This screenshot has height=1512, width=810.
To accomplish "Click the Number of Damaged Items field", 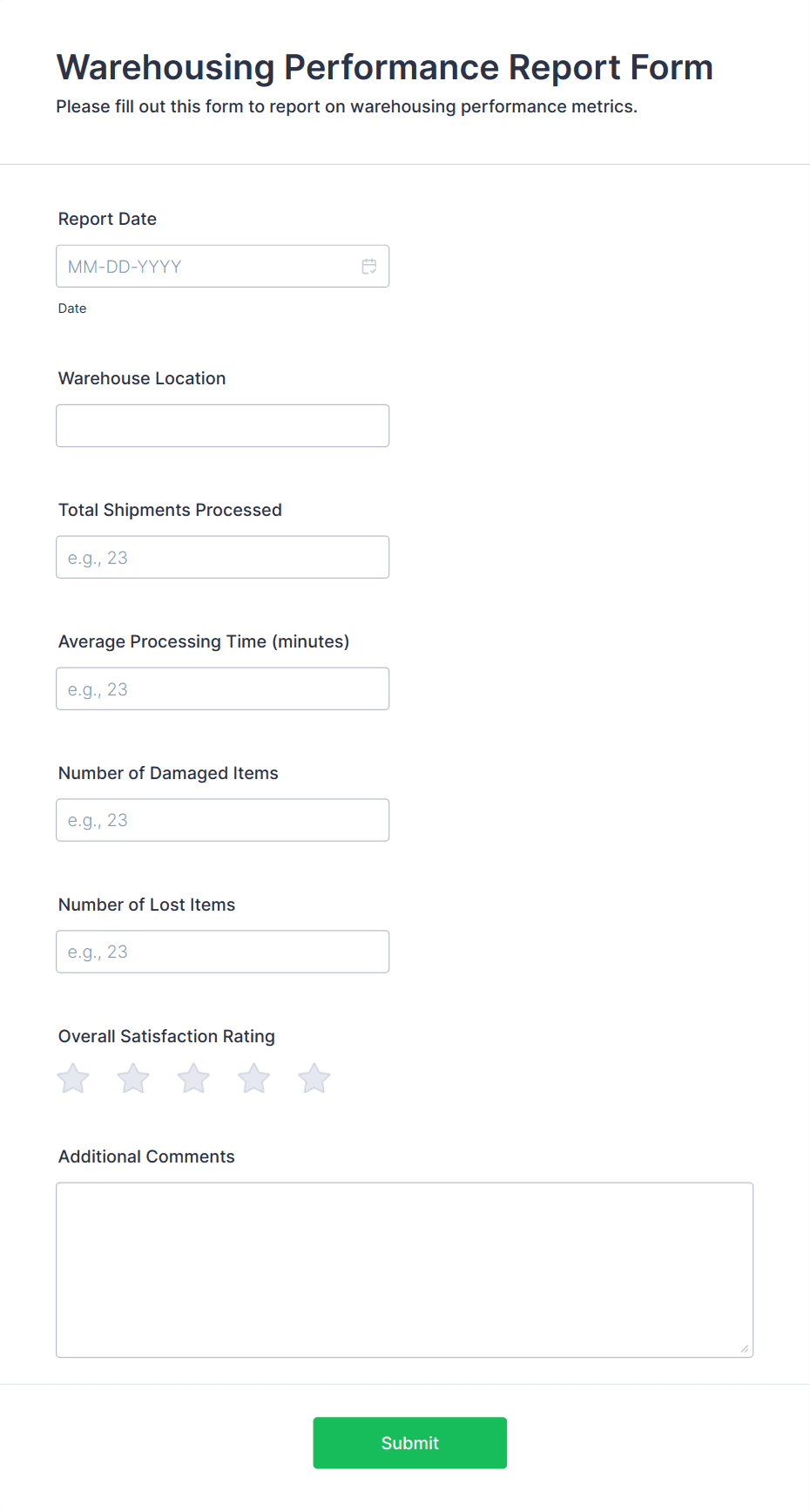I will point(222,820).
